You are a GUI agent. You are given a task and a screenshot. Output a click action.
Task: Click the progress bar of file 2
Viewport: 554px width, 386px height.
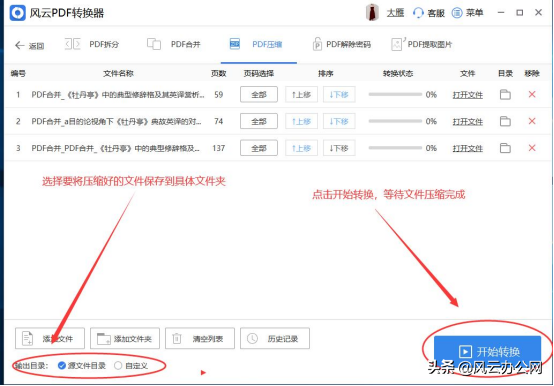395,121
